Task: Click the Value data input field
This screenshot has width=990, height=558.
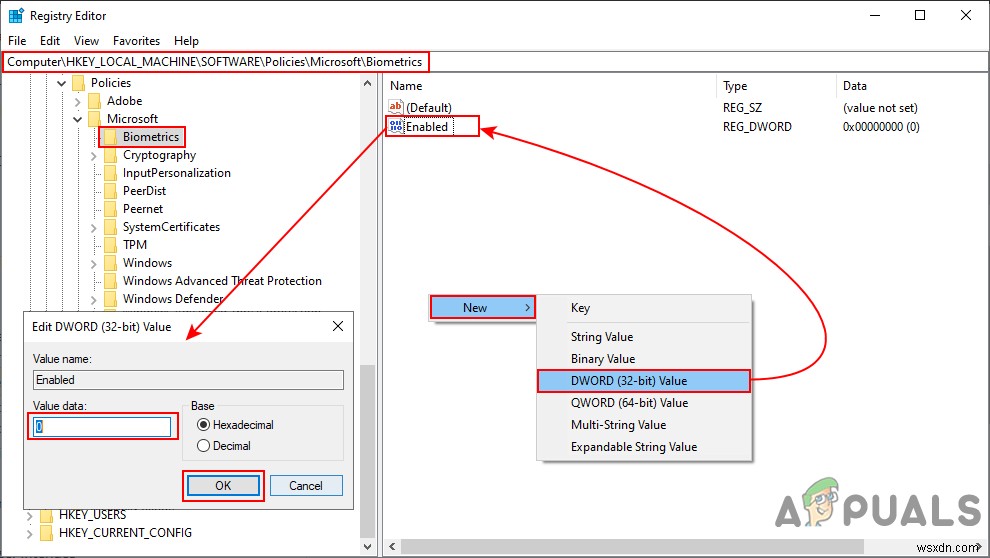Action: 102,427
